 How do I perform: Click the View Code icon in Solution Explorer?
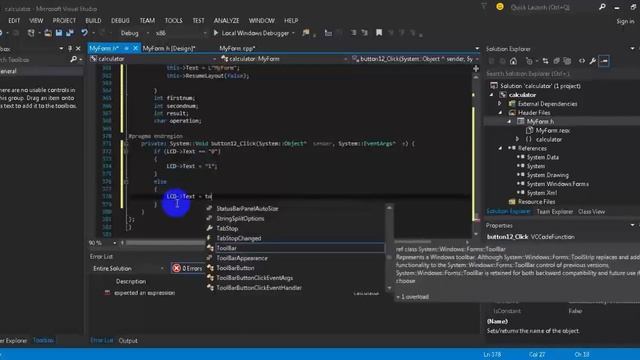point(582,61)
